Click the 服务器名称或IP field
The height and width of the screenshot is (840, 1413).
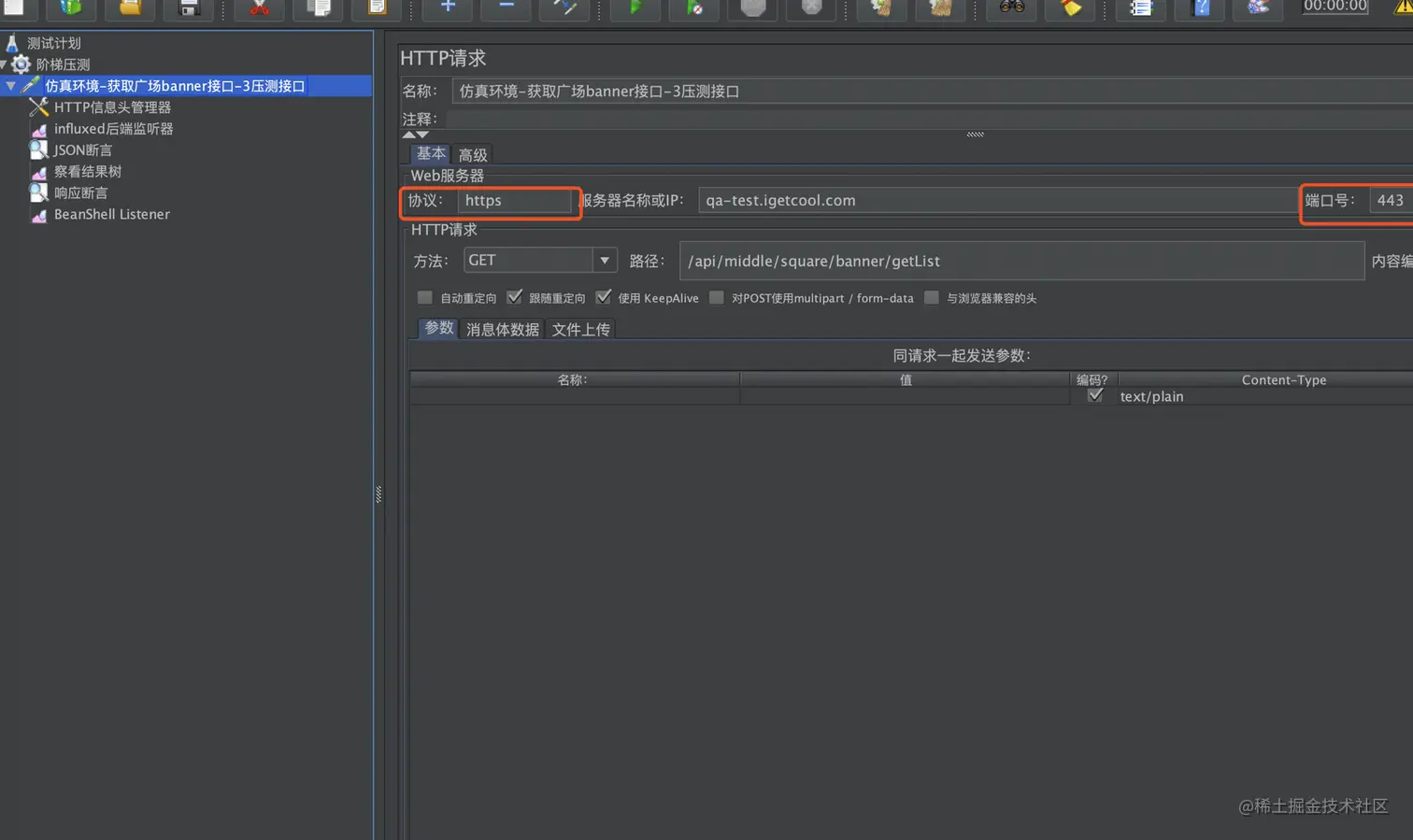click(998, 201)
